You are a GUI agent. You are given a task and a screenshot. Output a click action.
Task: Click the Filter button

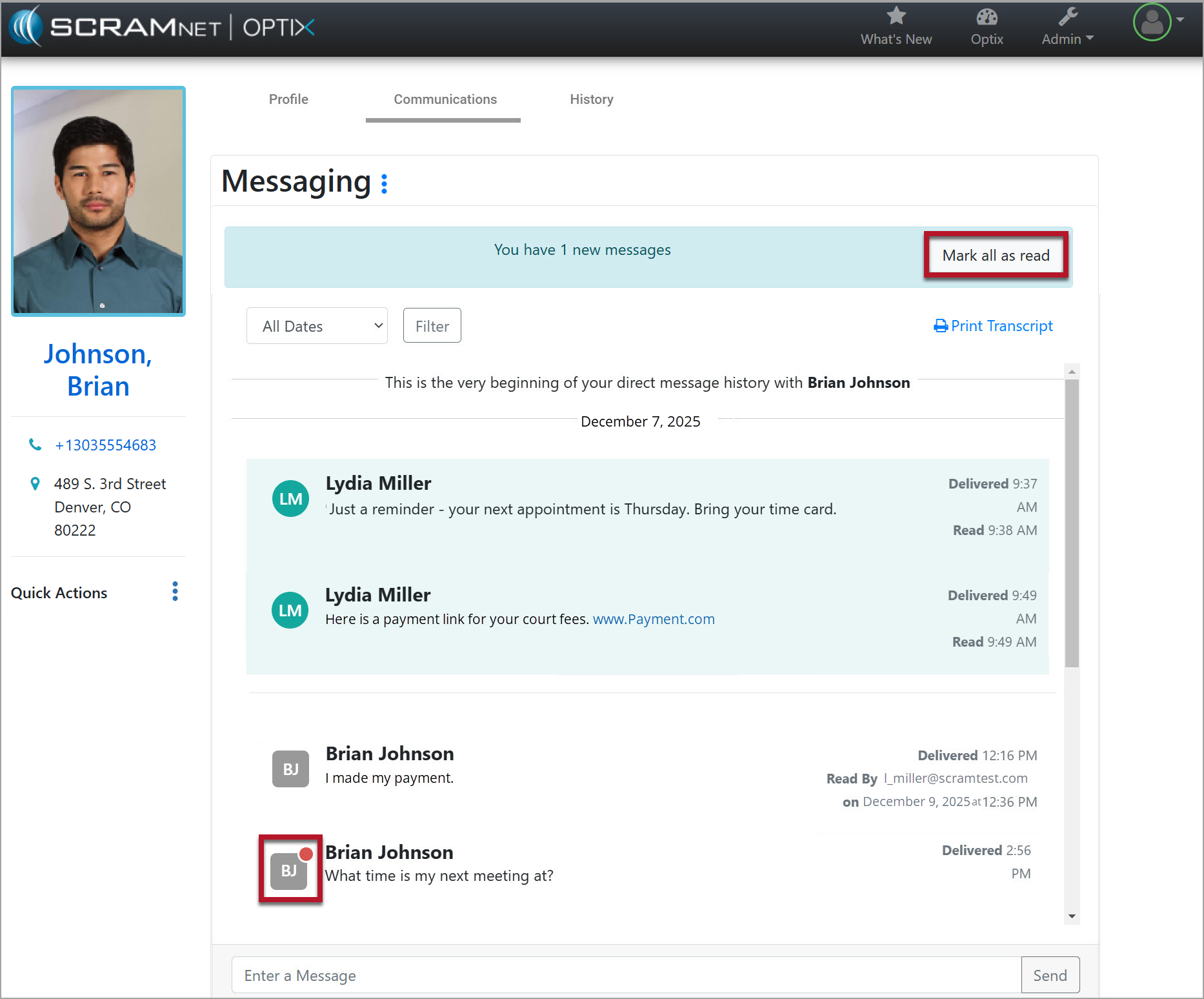tap(432, 326)
